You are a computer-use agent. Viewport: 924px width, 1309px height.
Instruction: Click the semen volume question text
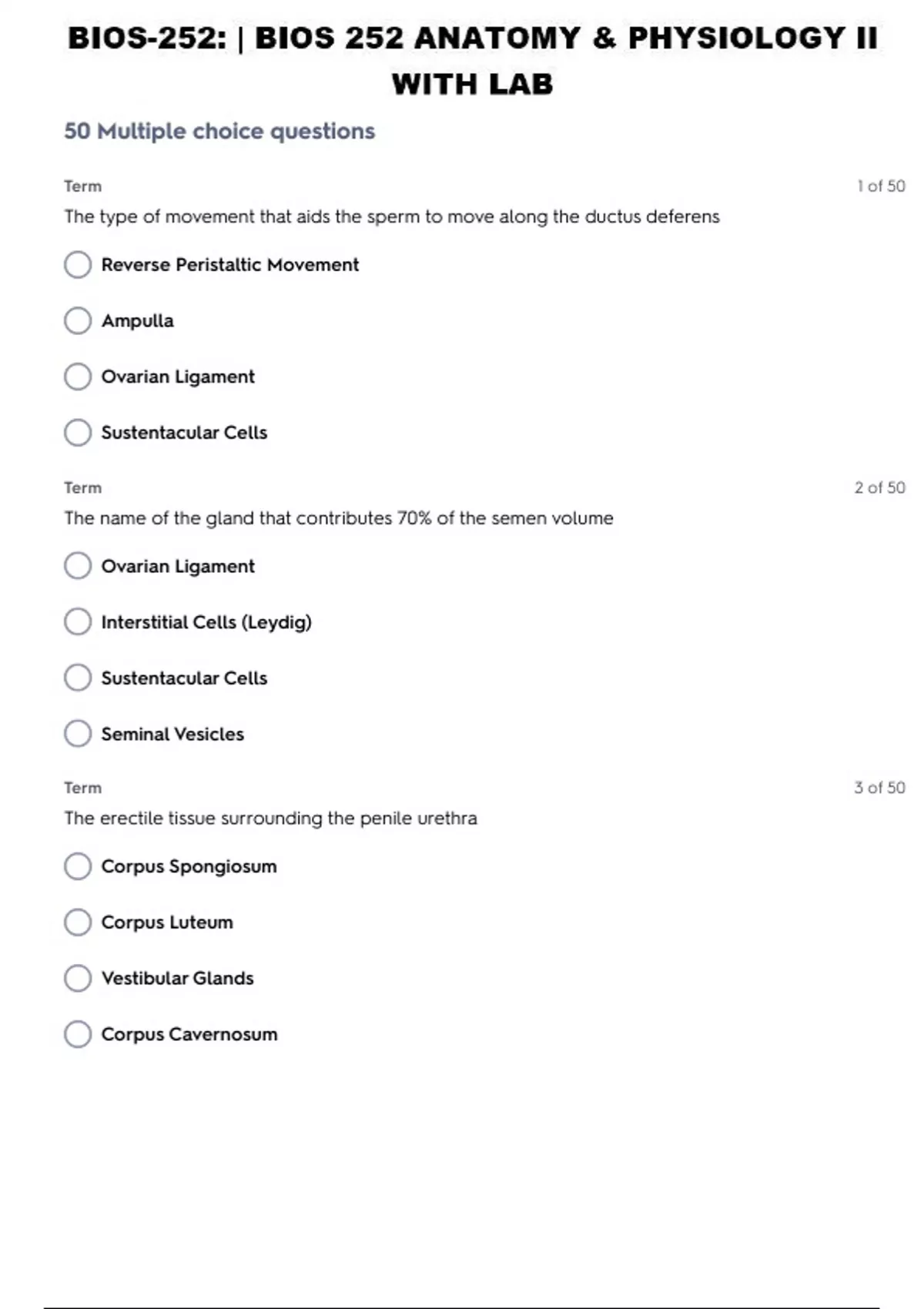pos(338,518)
